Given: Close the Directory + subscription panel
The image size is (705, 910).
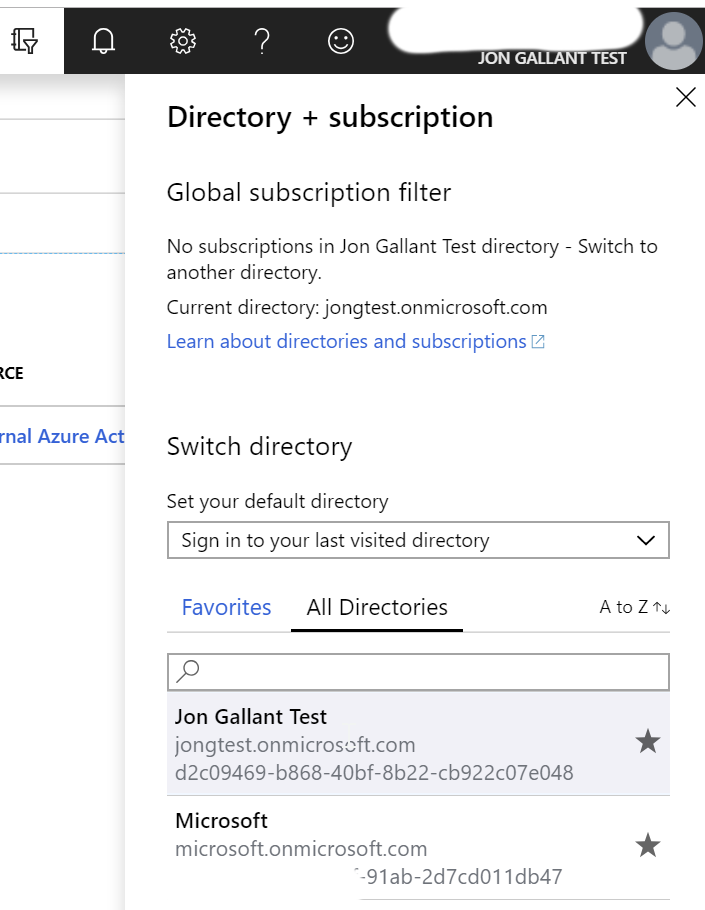Looking at the screenshot, I should [685, 97].
